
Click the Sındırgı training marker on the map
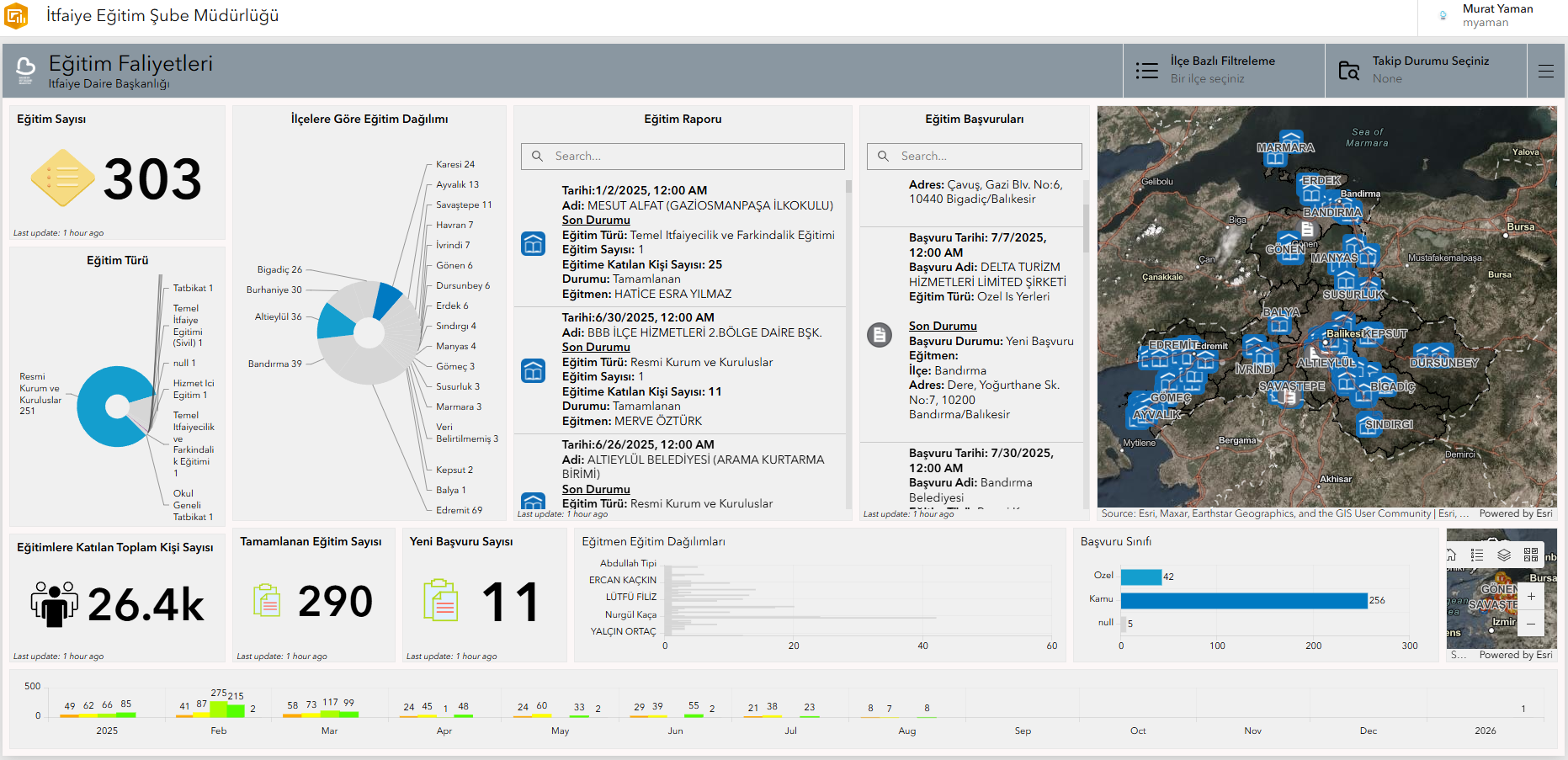(1368, 423)
